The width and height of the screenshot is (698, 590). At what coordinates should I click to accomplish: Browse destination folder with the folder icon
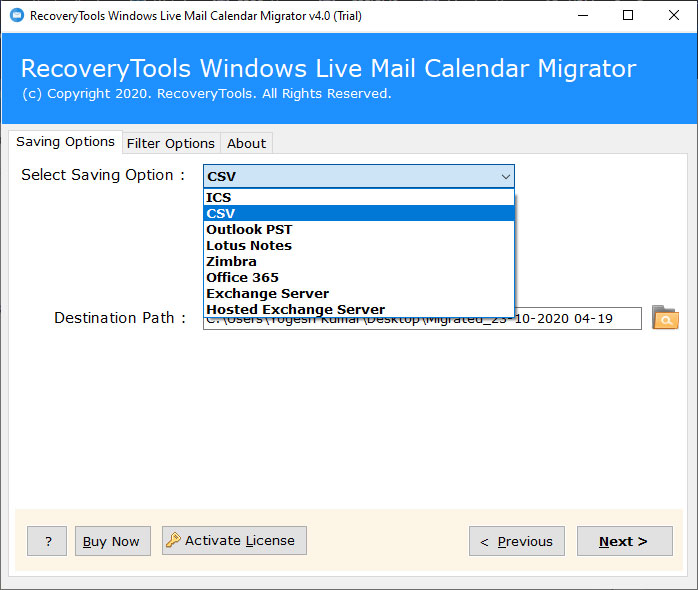click(665, 317)
